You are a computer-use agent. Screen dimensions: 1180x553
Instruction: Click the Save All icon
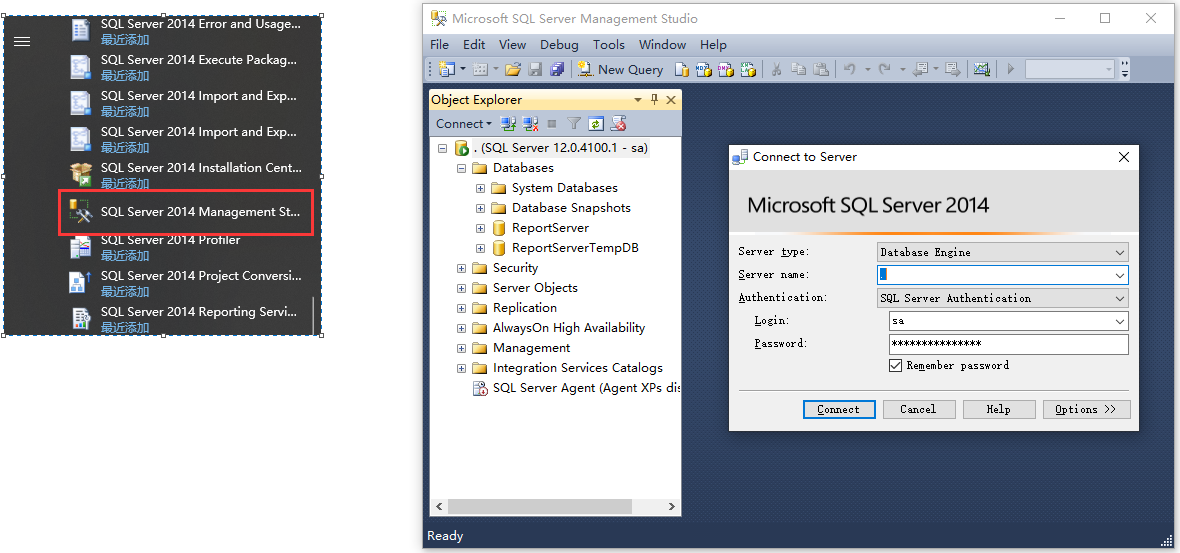click(557, 69)
